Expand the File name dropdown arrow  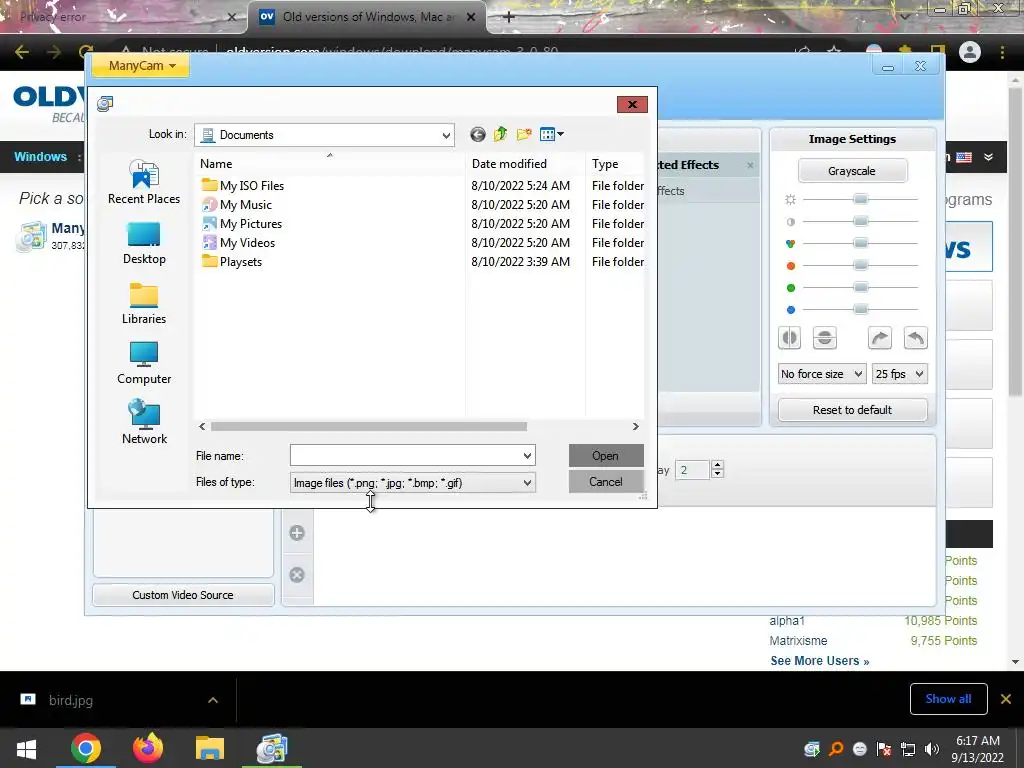[528, 455]
